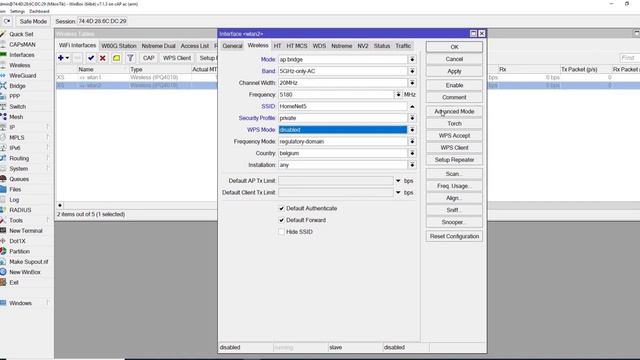The width and height of the screenshot is (640, 360).
Task: Switch to the General tab
Action: click(232, 46)
